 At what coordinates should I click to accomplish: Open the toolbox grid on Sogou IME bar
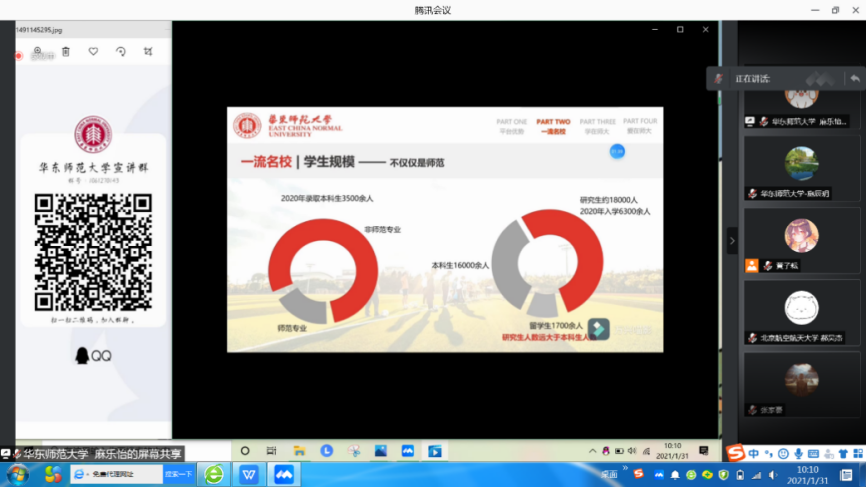[x=858, y=453]
